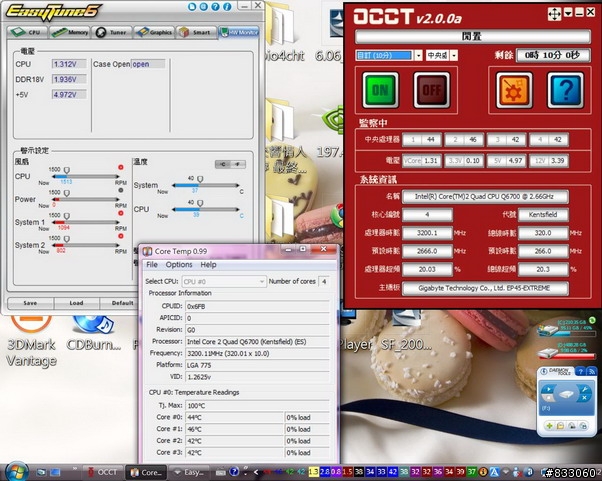The height and width of the screenshot is (481, 602).
Task: Click the OCCT idle status bar
Action: 473,36
